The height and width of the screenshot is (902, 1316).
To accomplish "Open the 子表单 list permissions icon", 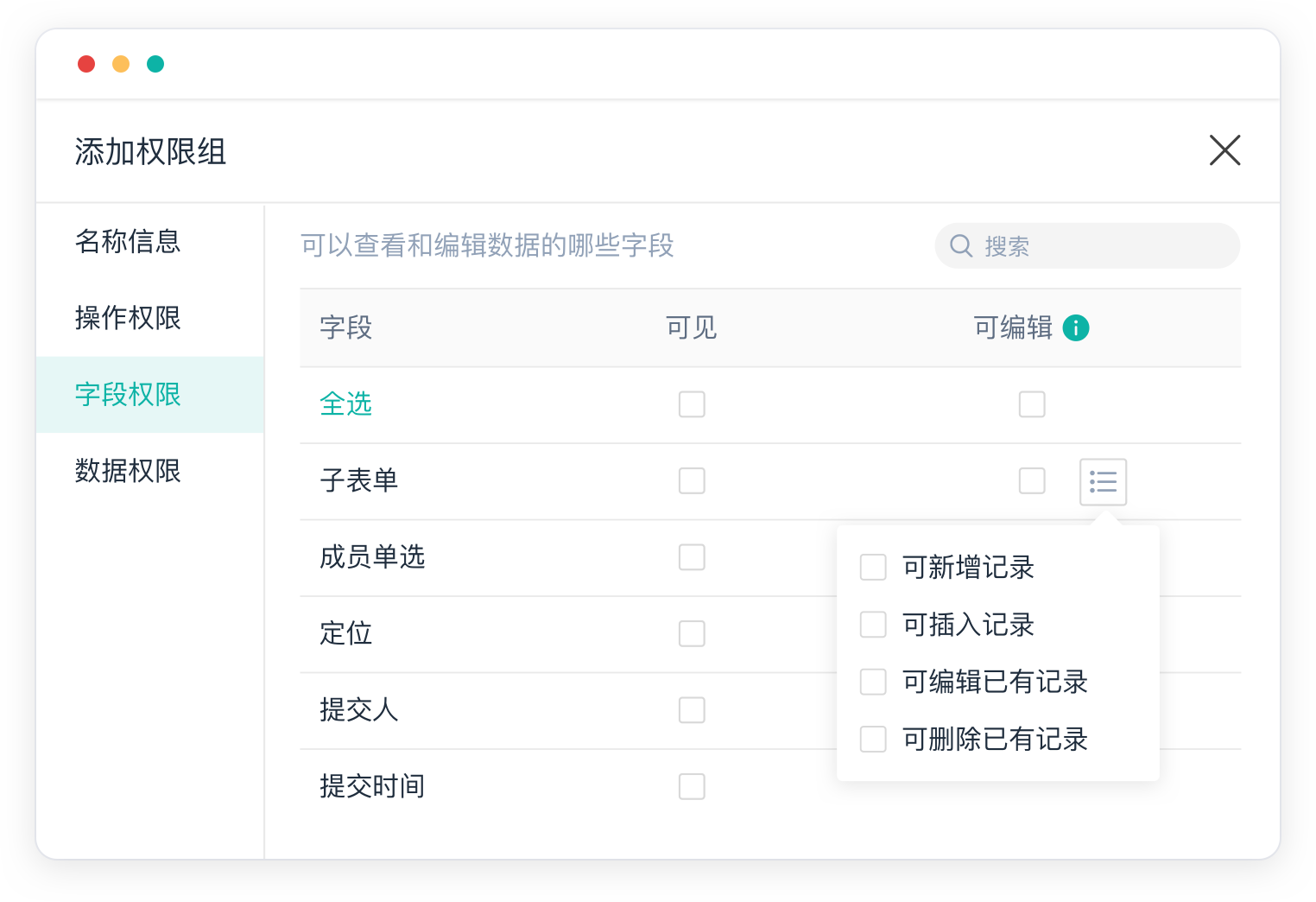I will point(1103,481).
